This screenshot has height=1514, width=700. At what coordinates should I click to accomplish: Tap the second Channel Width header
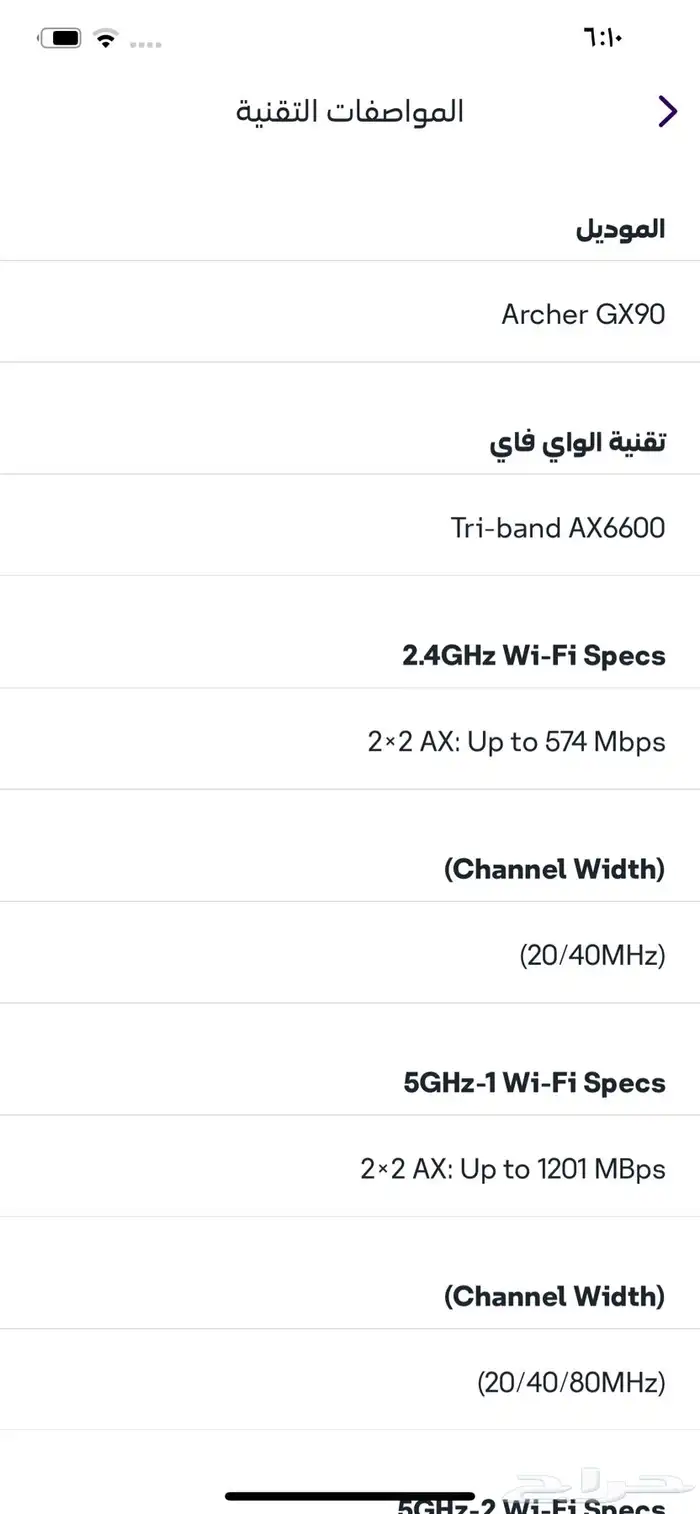click(x=554, y=1296)
